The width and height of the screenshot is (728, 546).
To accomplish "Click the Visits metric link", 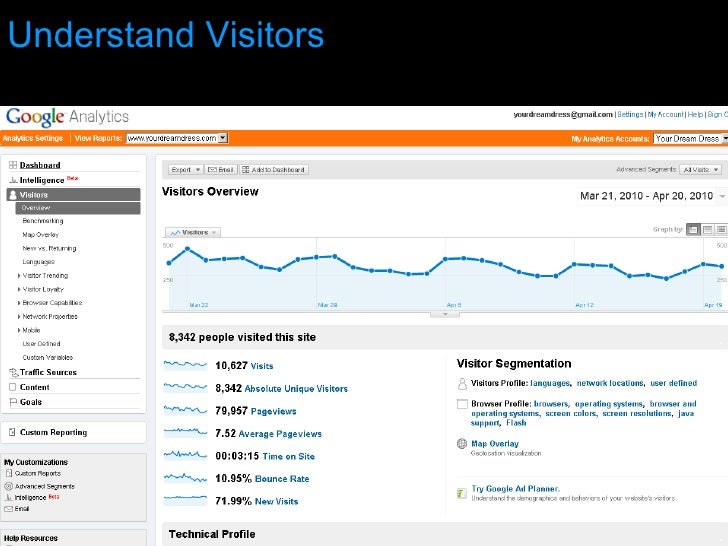I will point(262,366).
